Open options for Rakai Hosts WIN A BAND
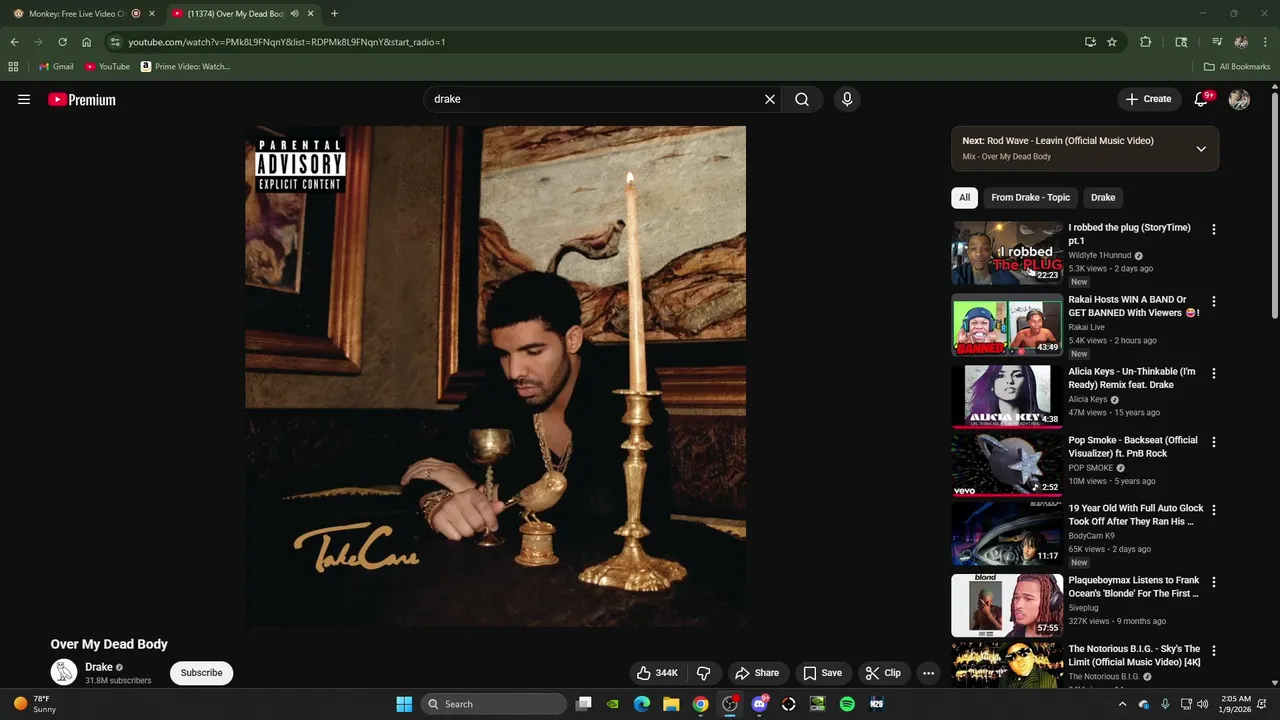 pyautogui.click(x=1214, y=302)
